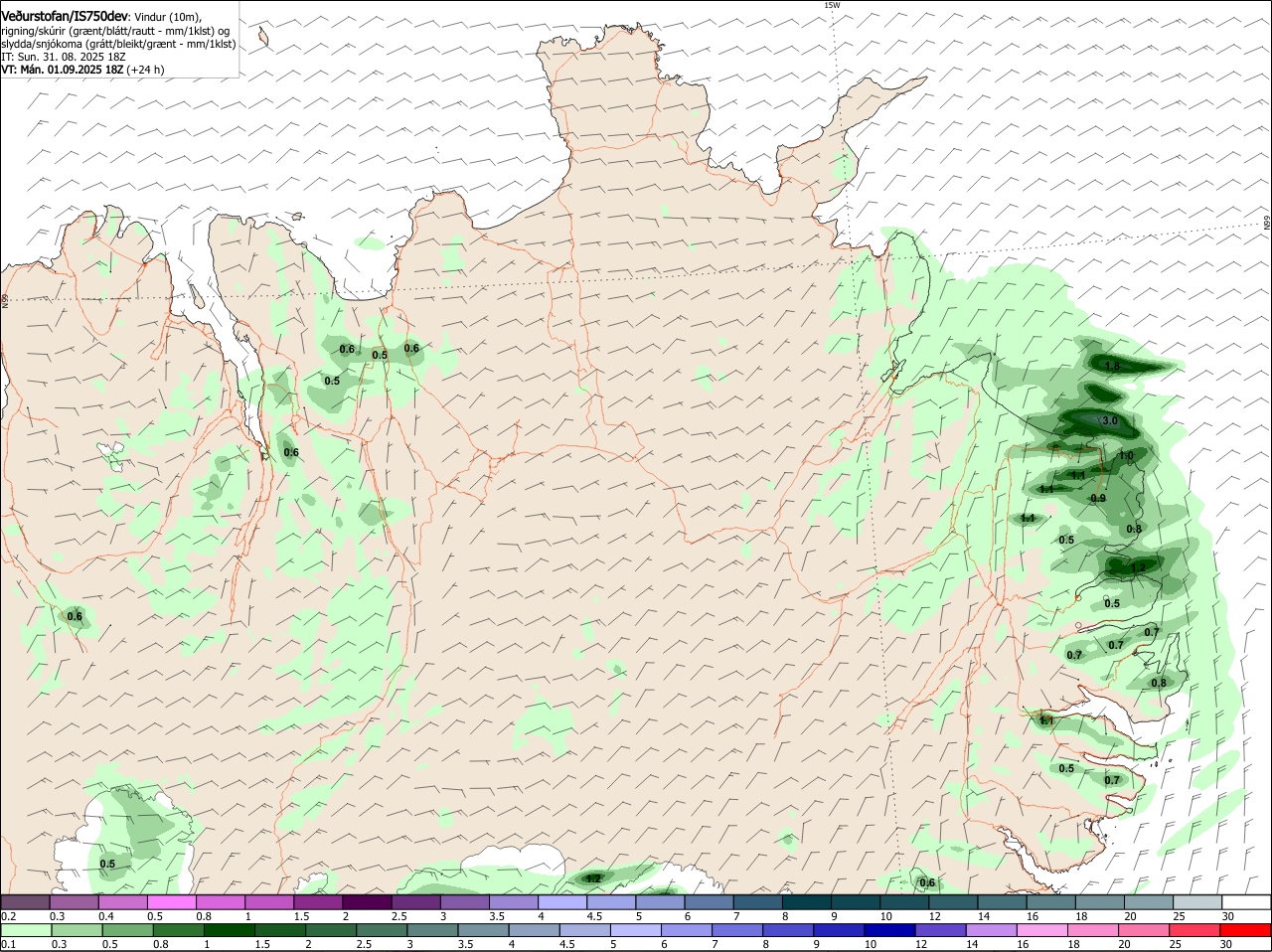
Task: Click the 'slydda/snjókoma' legend description line
Action: pyautogui.click(x=118, y=44)
